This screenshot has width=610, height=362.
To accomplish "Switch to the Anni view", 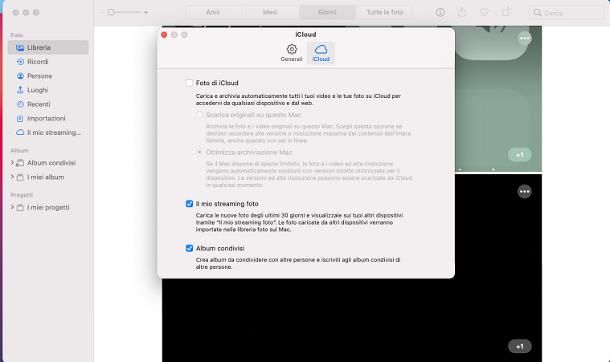I will coord(213,12).
